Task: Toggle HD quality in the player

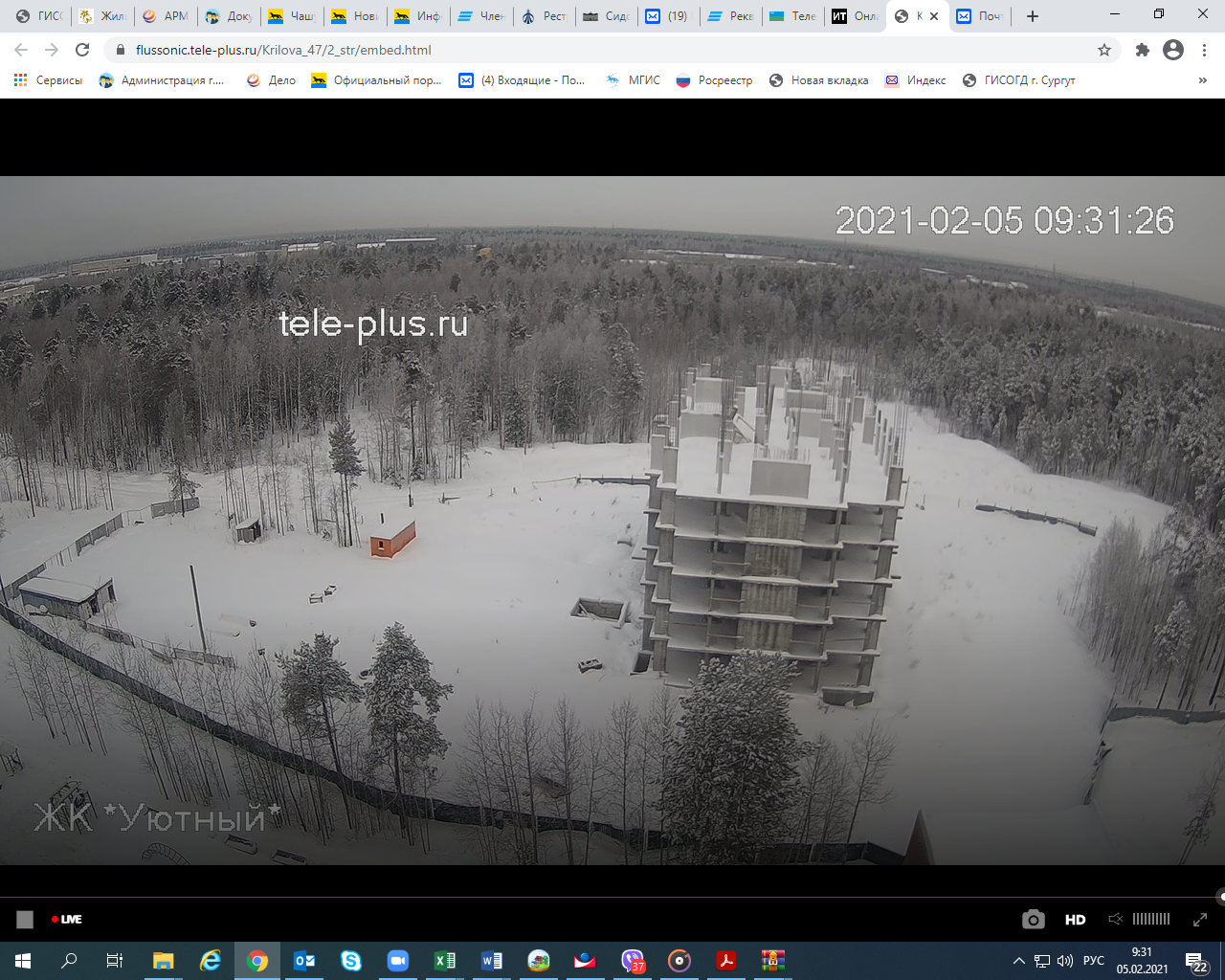Action: click(1075, 920)
